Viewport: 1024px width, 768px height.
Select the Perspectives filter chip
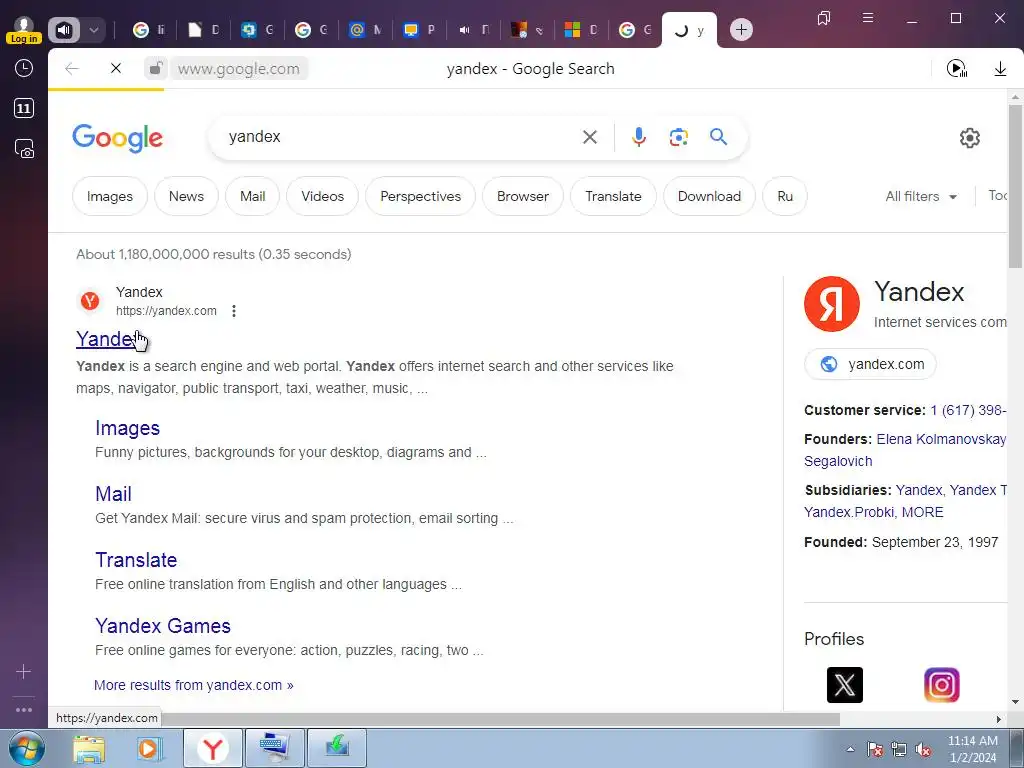[421, 196]
